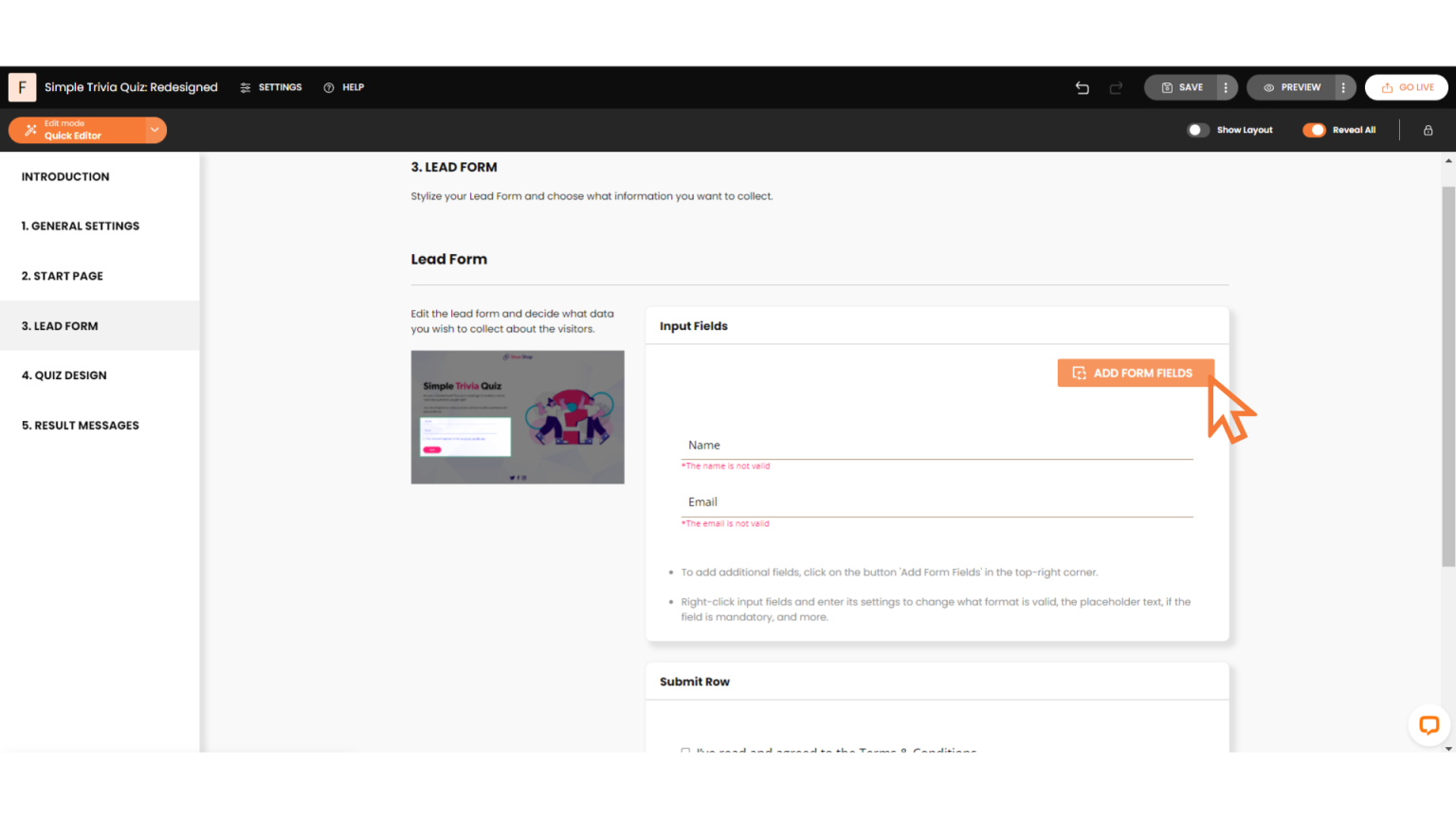The width and height of the screenshot is (1456, 819).
Task: Open the chat support bubble
Action: [x=1429, y=726]
